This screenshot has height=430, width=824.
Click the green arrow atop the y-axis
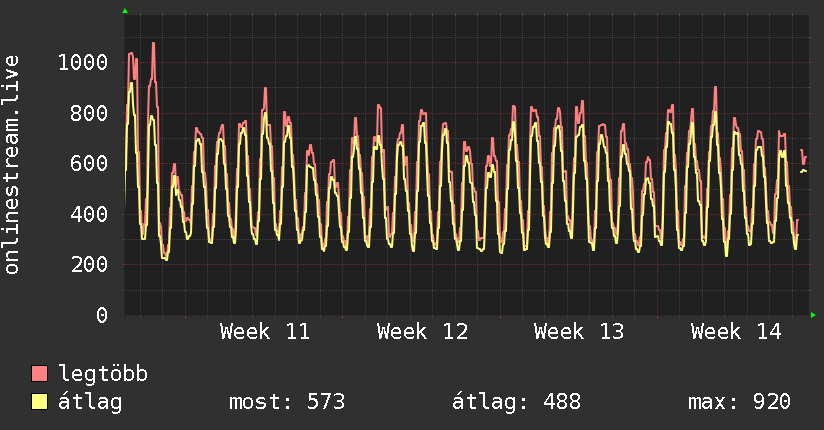pyautogui.click(x=125, y=11)
